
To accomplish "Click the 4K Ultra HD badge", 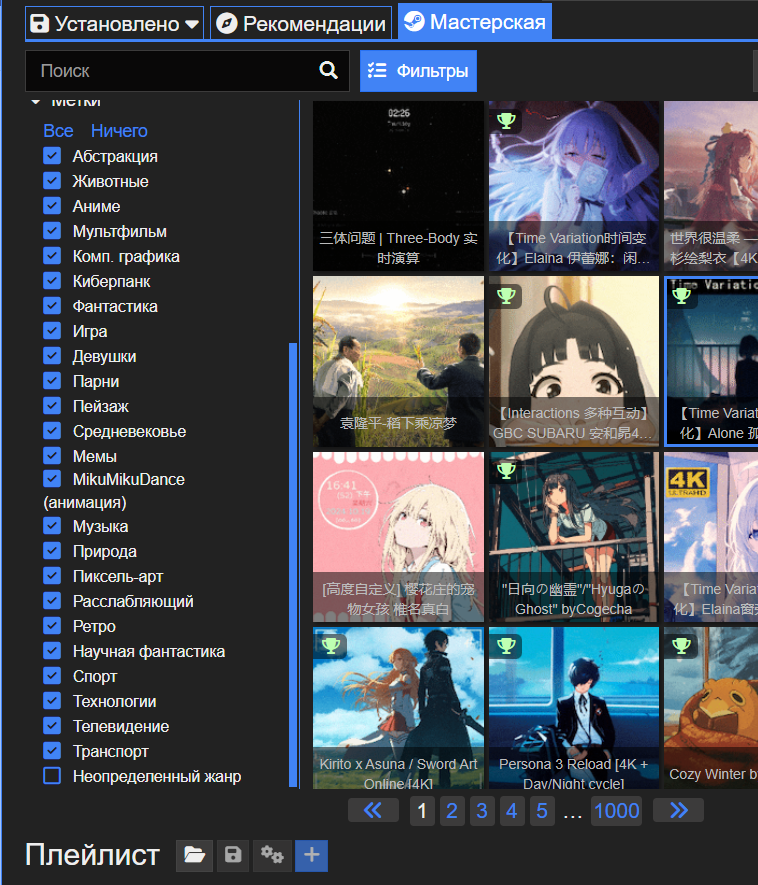I will click(x=687, y=483).
